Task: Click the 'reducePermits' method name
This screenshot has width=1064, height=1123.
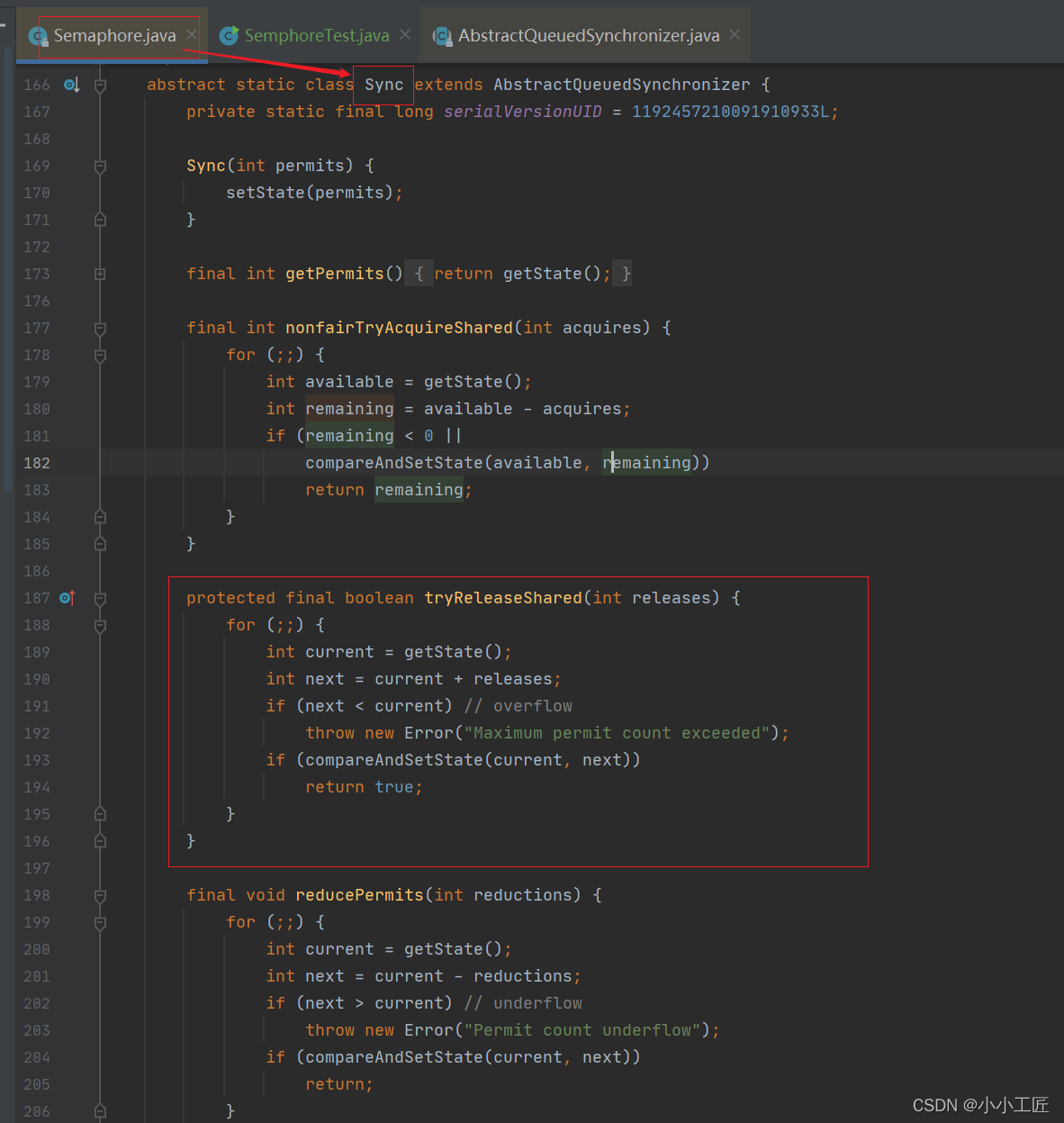Action: tap(359, 895)
